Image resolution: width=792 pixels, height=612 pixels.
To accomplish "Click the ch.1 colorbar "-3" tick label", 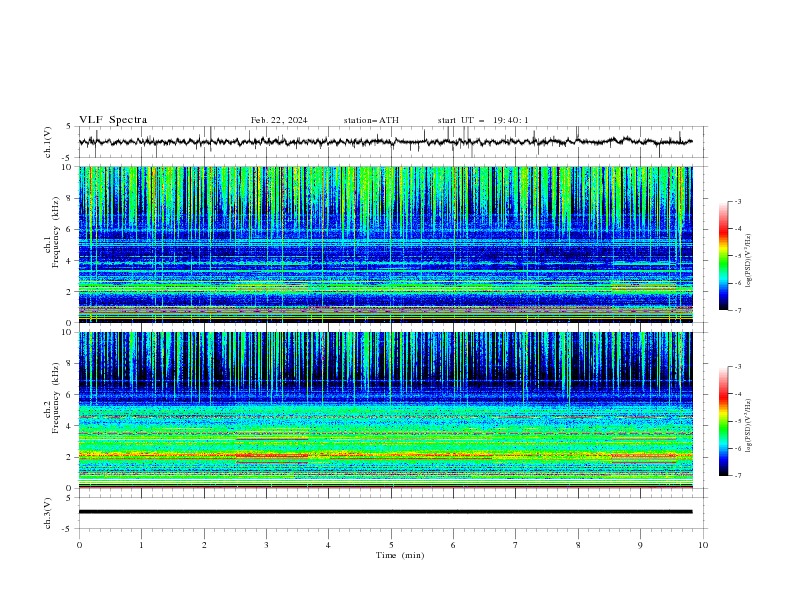I will click(x=738, y=202).
